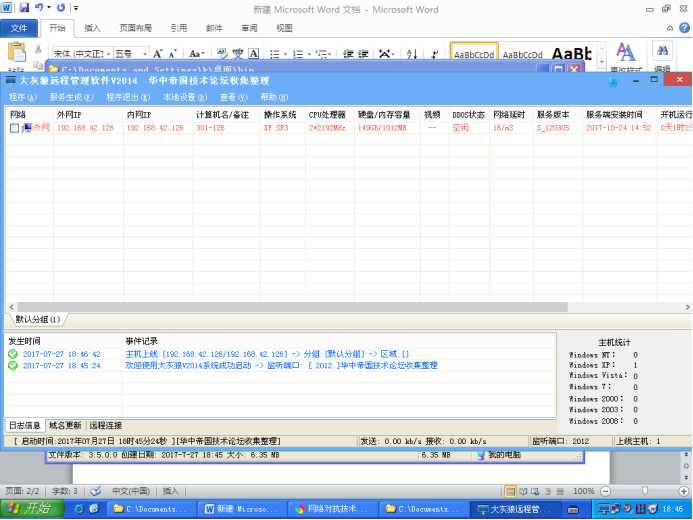Click the Shrink Font icon
The height and width of the screenshot is (520, 693).
click(x=173, y=54)
